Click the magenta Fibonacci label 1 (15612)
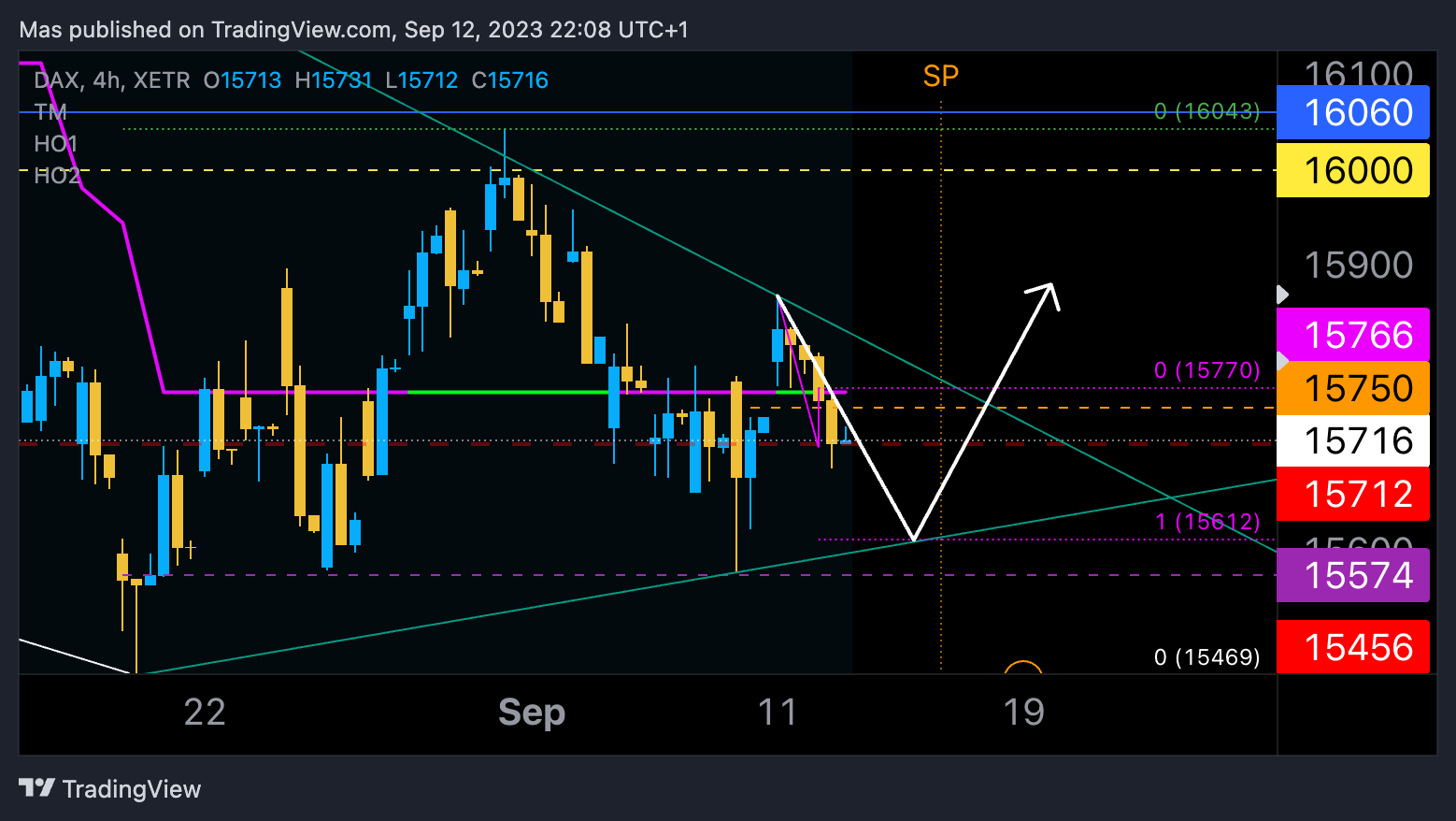Screen dimensions: 1456x821 (1207, 522)
